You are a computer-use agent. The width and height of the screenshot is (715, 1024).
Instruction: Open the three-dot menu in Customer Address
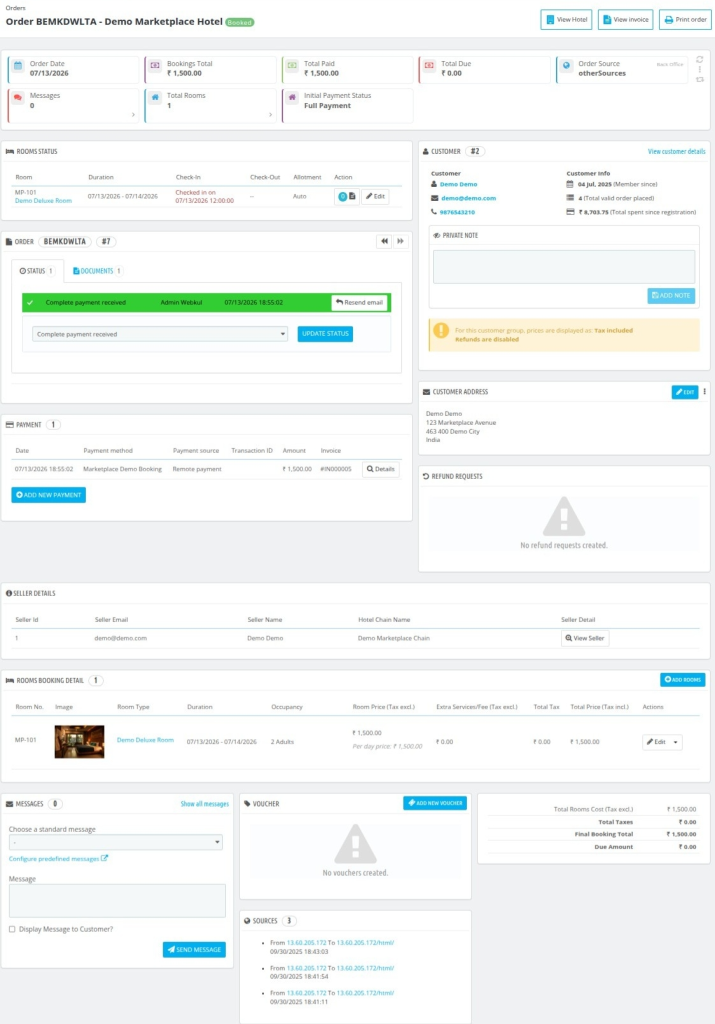coord(705,392)
